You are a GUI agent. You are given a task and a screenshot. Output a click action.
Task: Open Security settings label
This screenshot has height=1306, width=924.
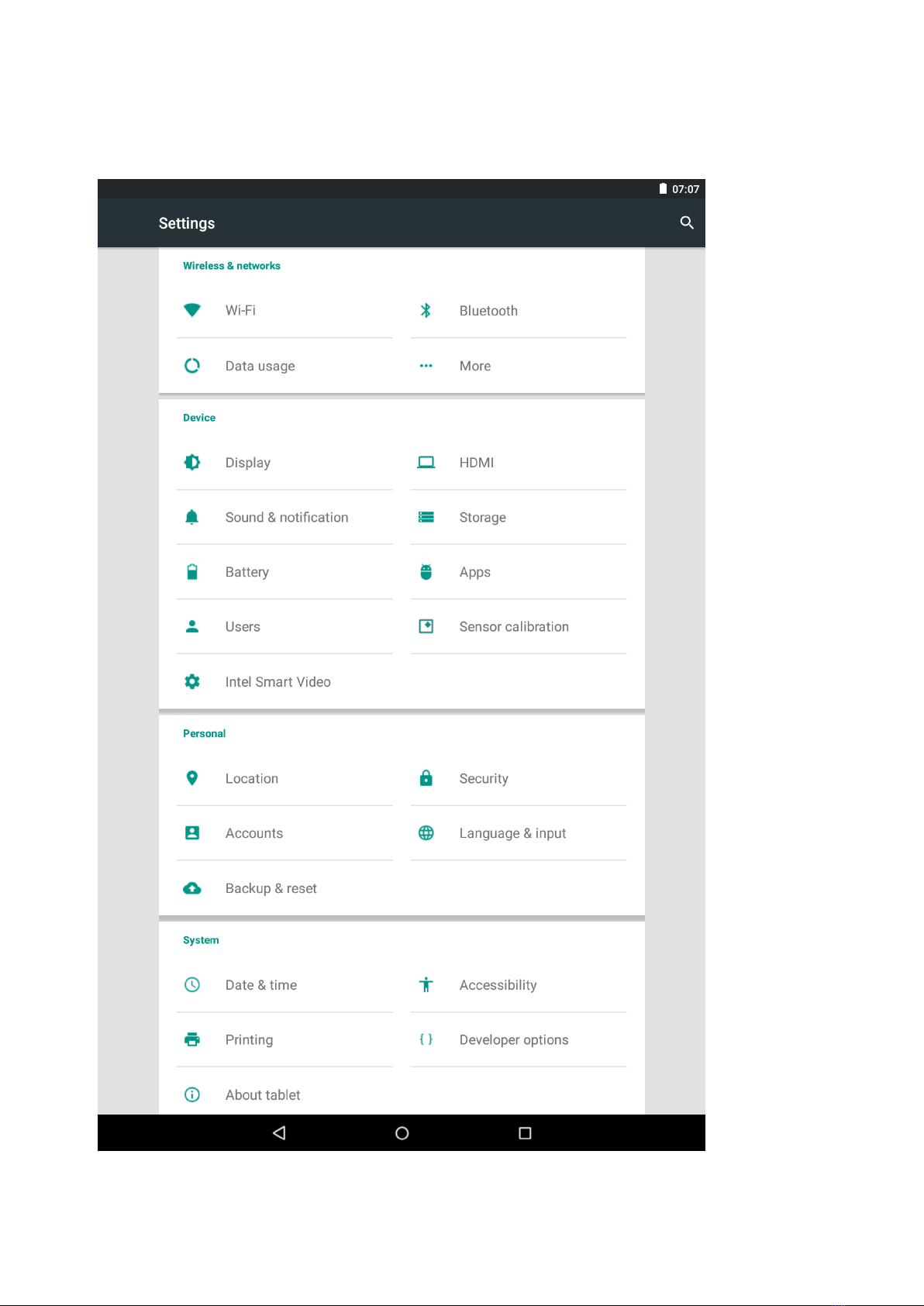(x=484, y=778)
